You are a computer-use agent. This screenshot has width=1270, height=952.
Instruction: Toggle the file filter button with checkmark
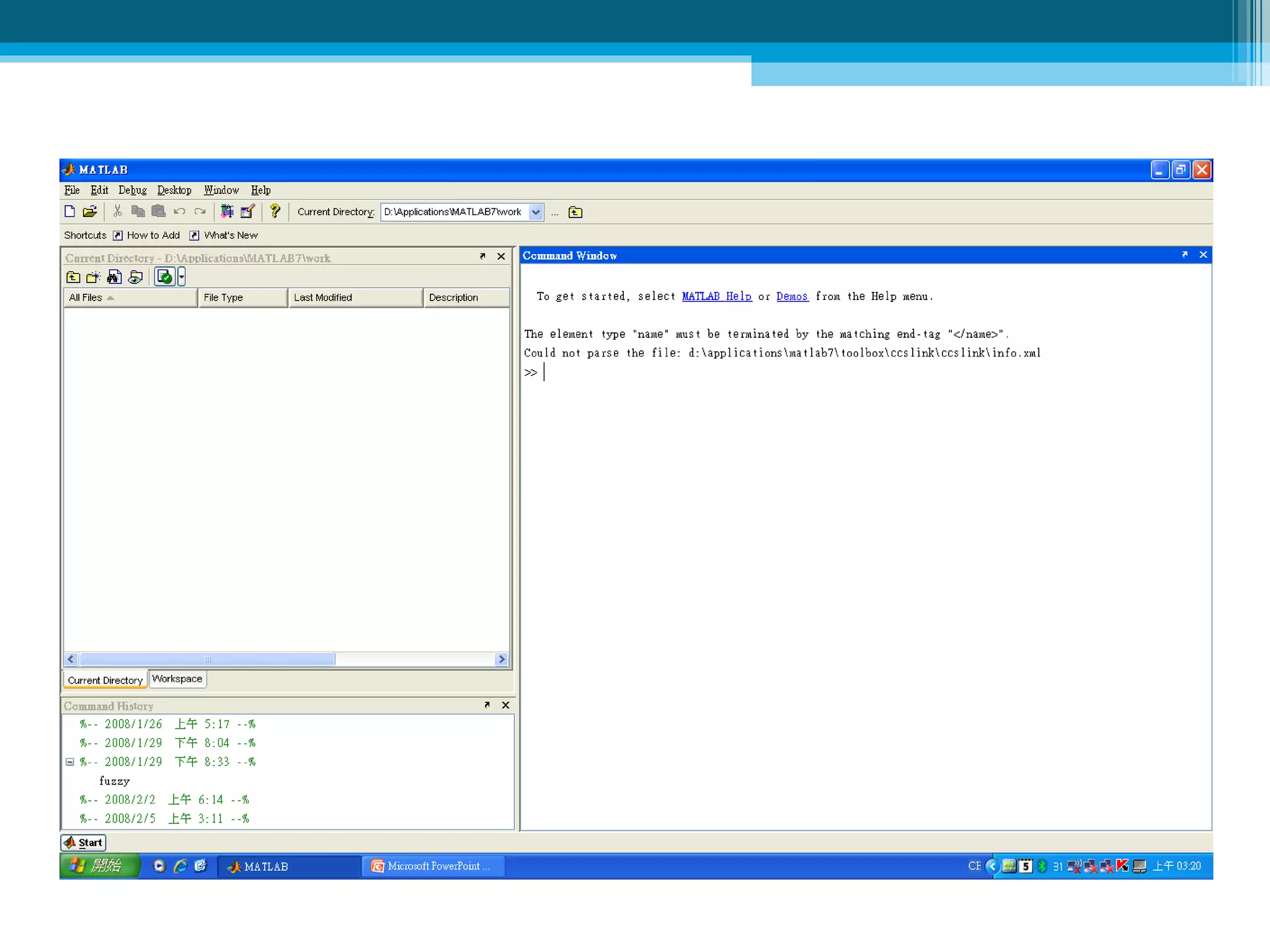(164, 276)
